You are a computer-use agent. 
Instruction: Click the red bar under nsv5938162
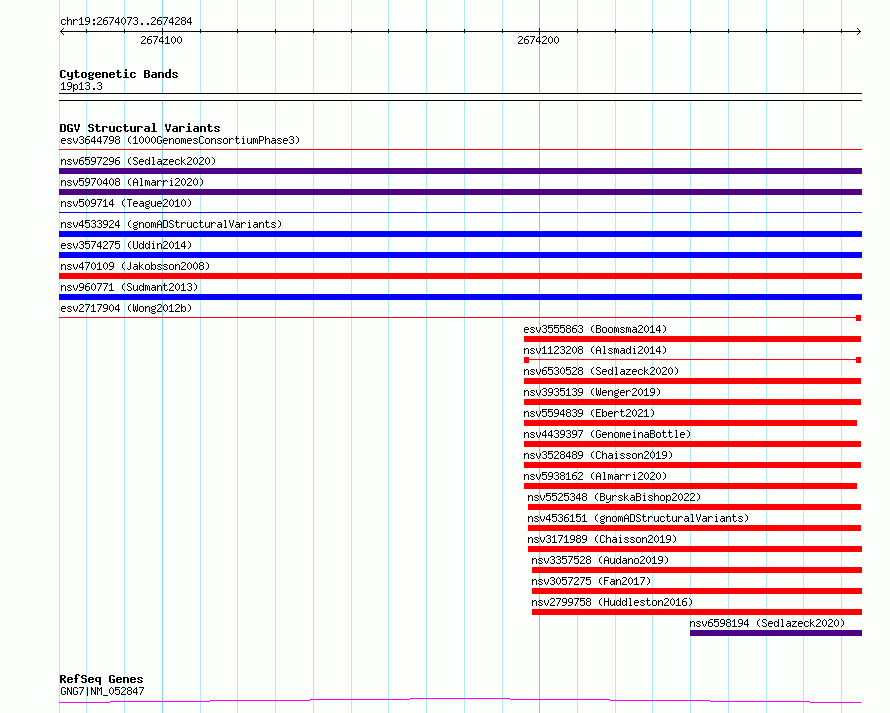[690, 486]
